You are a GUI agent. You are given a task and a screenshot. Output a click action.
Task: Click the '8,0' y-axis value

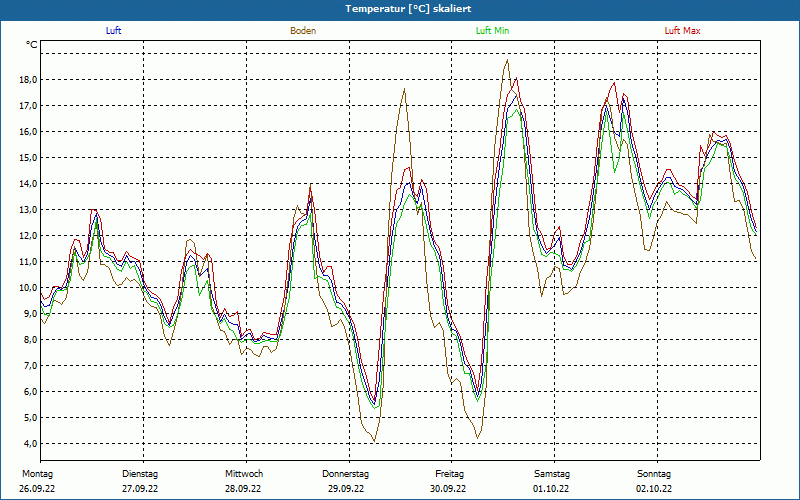pos(31,340)
